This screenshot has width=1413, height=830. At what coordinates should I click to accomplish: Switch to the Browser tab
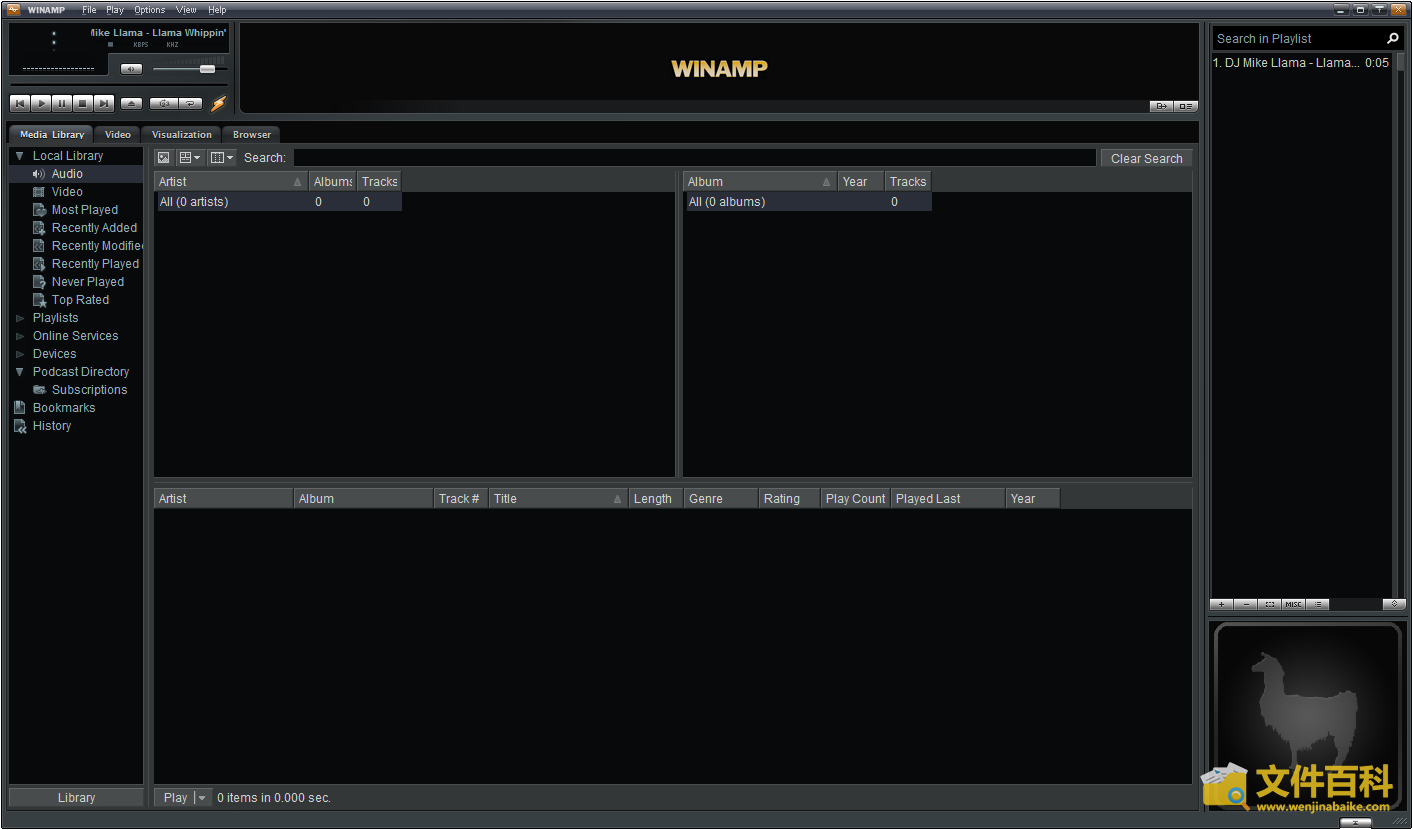pos(252,134)
